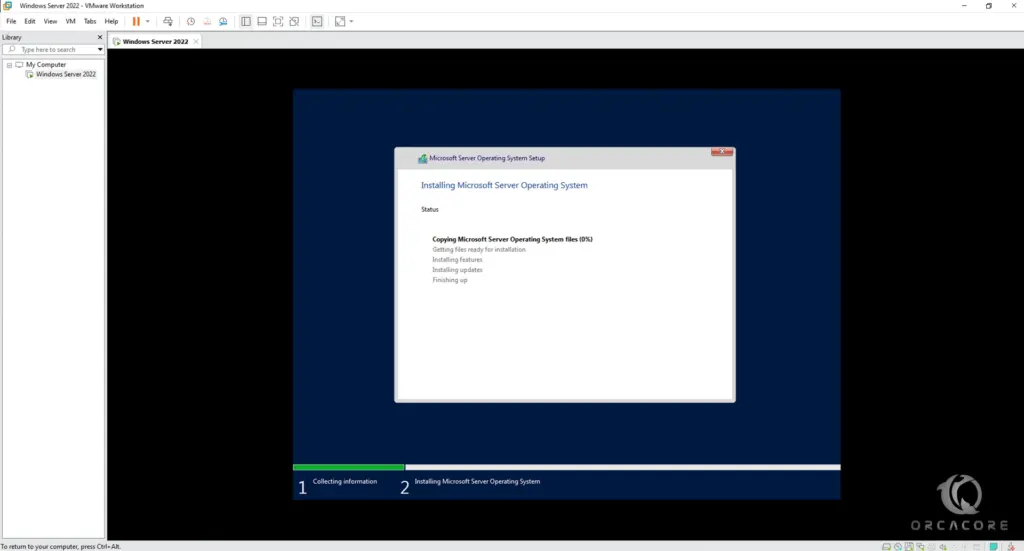1024x551 pixels.
Task: Close the Server Operating System Setup dialog
Action: (x=722, y=151)
